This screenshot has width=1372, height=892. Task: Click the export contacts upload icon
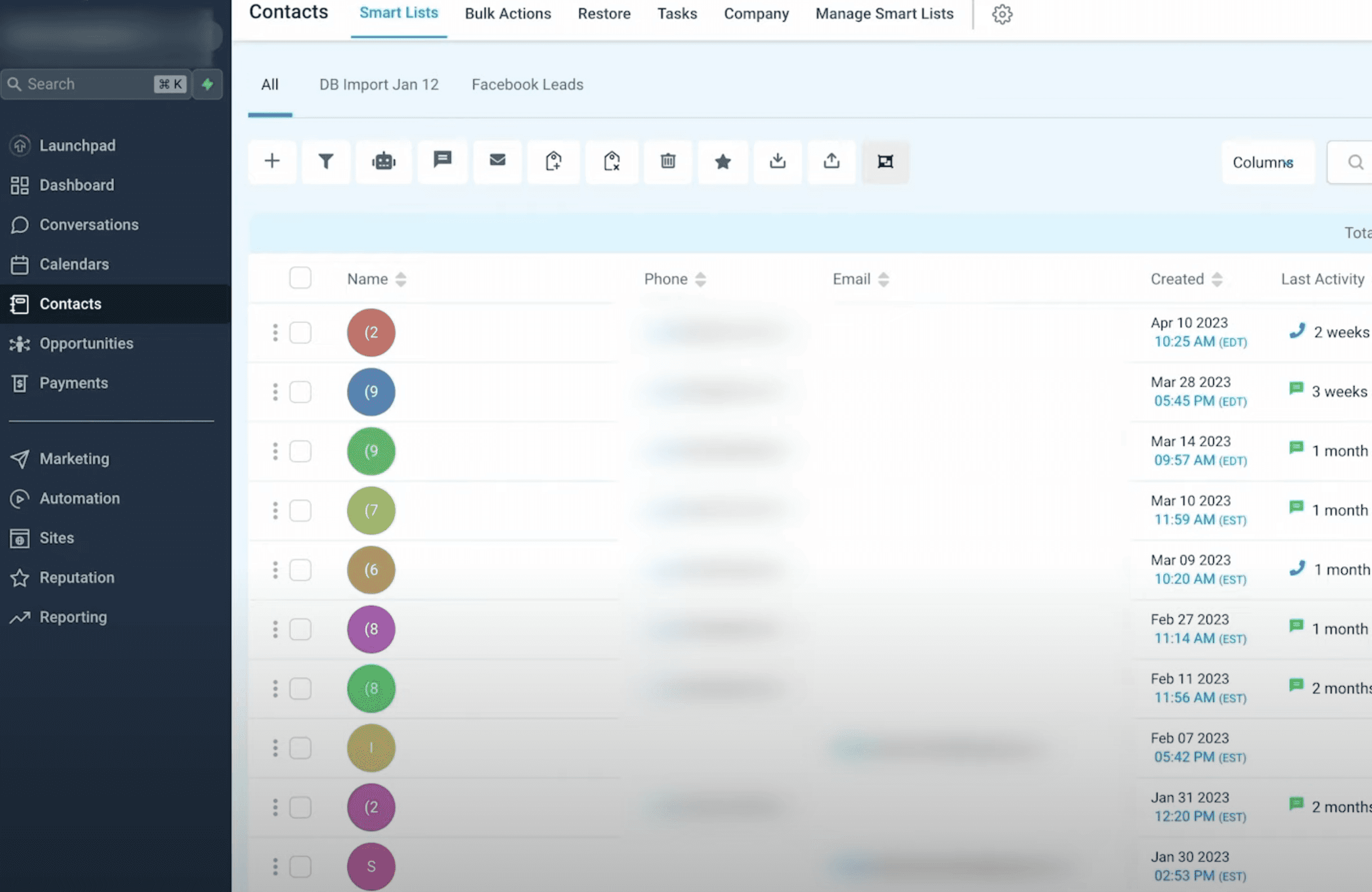coord(831,161)
